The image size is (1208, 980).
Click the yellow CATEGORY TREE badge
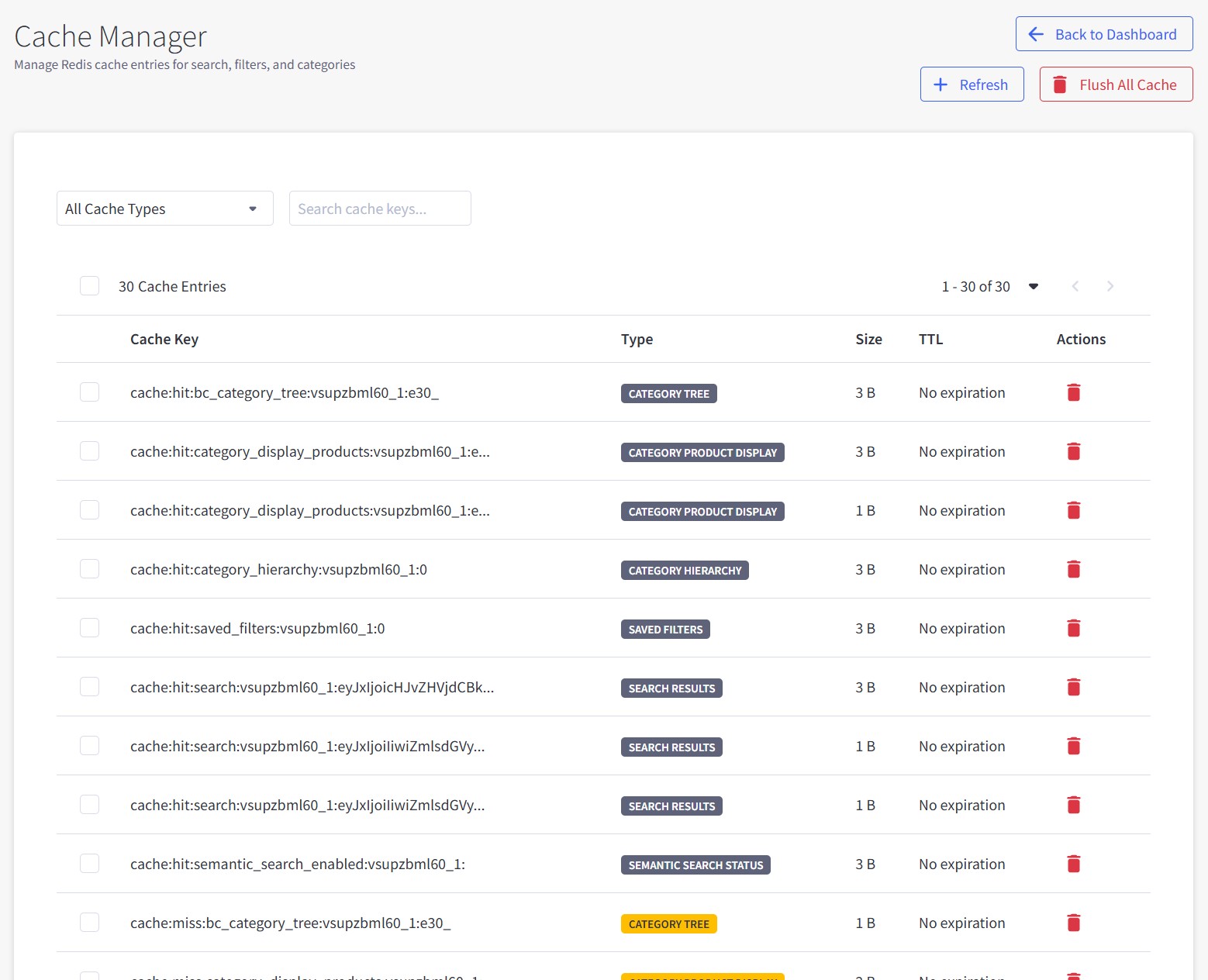pyautogui.click(x=668, y=924)
